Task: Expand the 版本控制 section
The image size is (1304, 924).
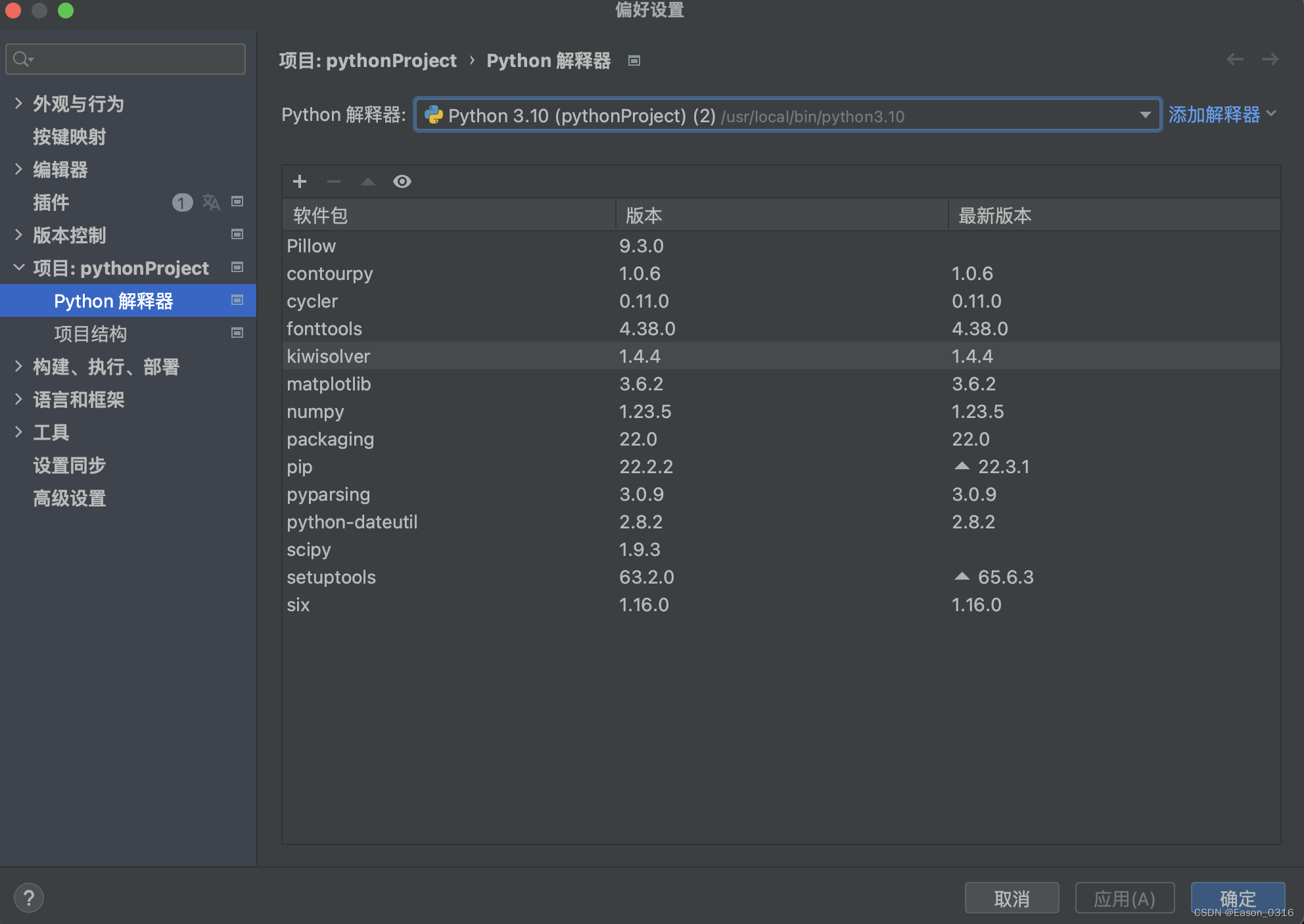Action: click(18, 235)
